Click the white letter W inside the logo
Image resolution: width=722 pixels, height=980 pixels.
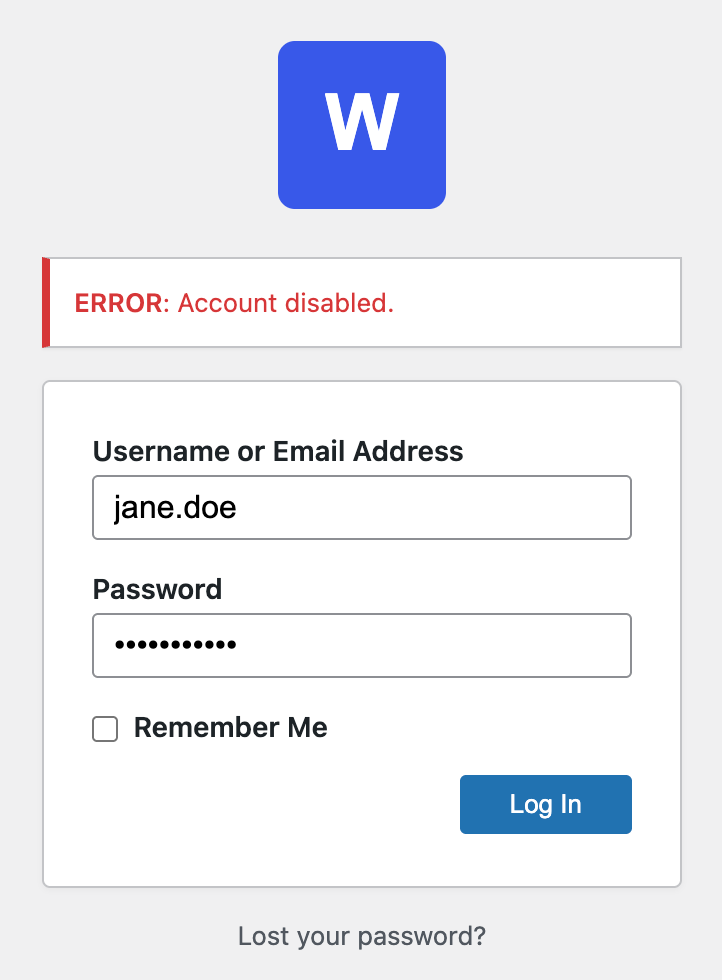(x=361, y=124)
